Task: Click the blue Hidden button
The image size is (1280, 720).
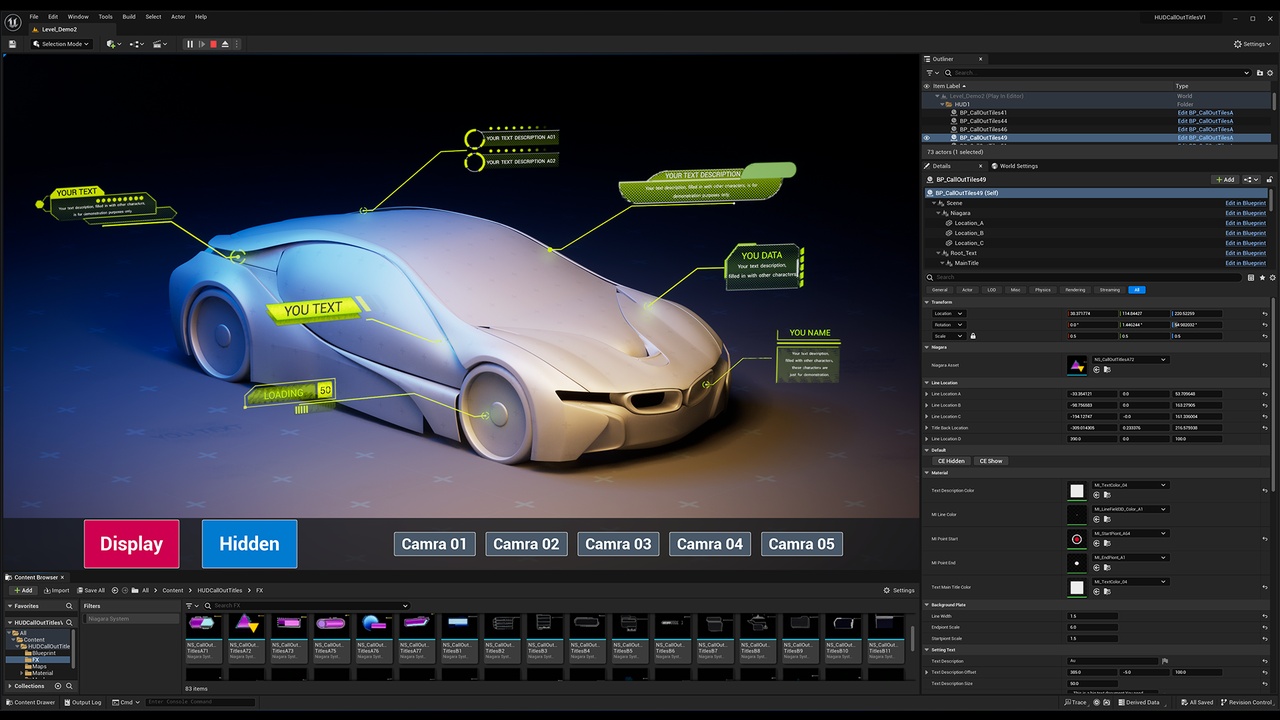Action: pos(249,544)
